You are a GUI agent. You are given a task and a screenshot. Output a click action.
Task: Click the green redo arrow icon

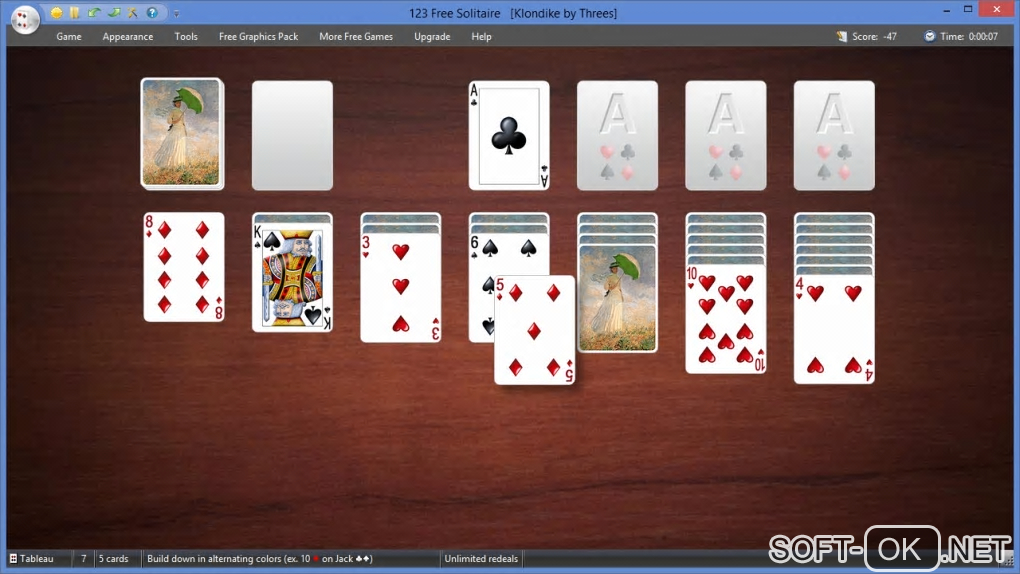click(114, 12)
